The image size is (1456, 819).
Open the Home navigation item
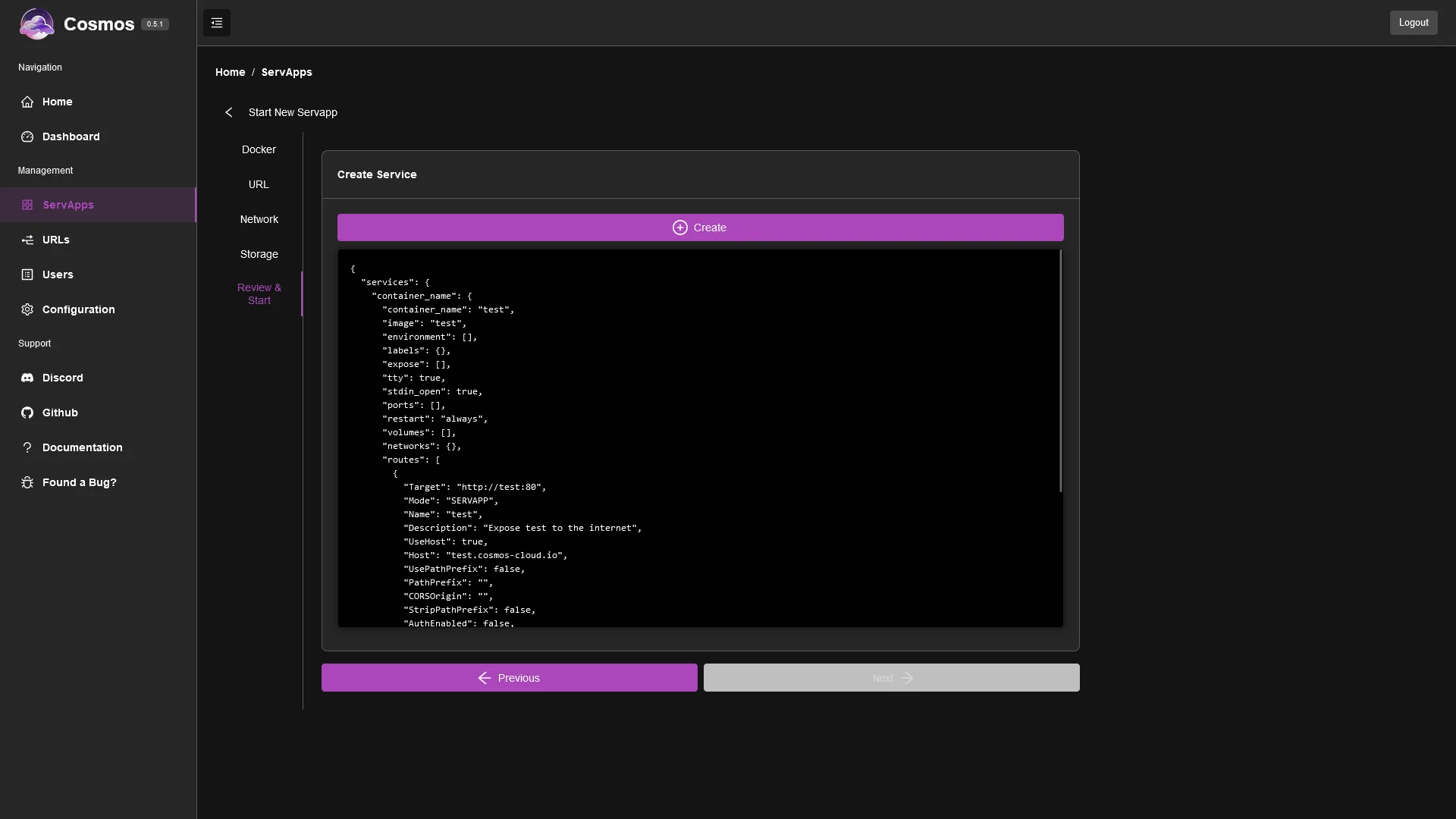[x=98, y=102]
